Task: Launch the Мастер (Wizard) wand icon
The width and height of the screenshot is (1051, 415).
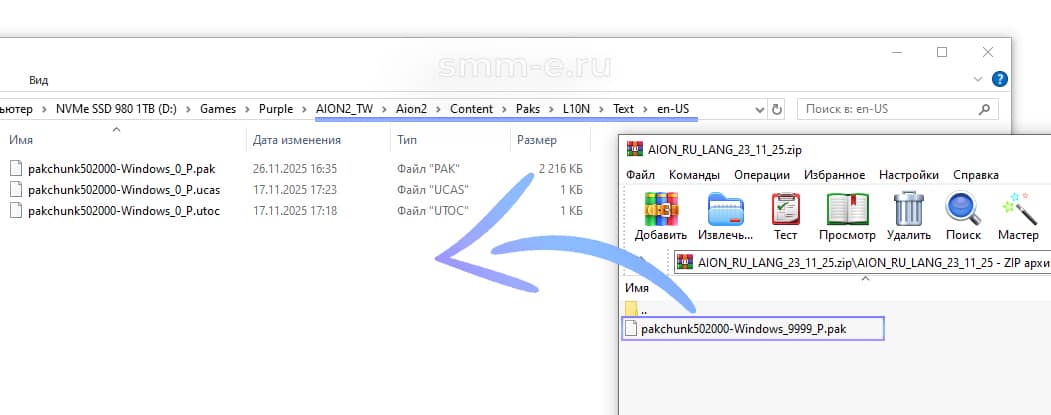Action: click(1018, 212)
